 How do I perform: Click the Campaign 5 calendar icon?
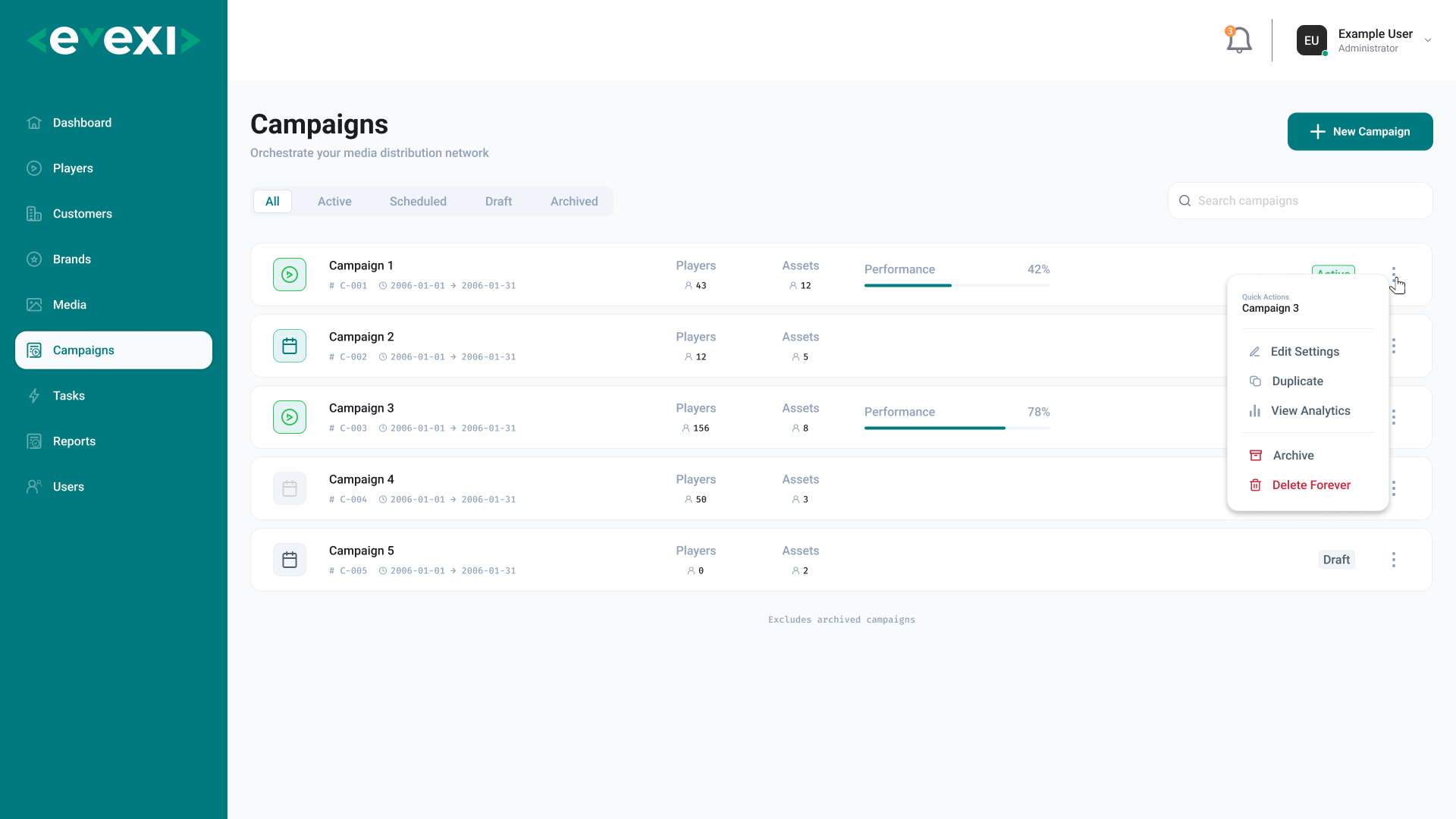pyautogui.click(x=290, y=560)
